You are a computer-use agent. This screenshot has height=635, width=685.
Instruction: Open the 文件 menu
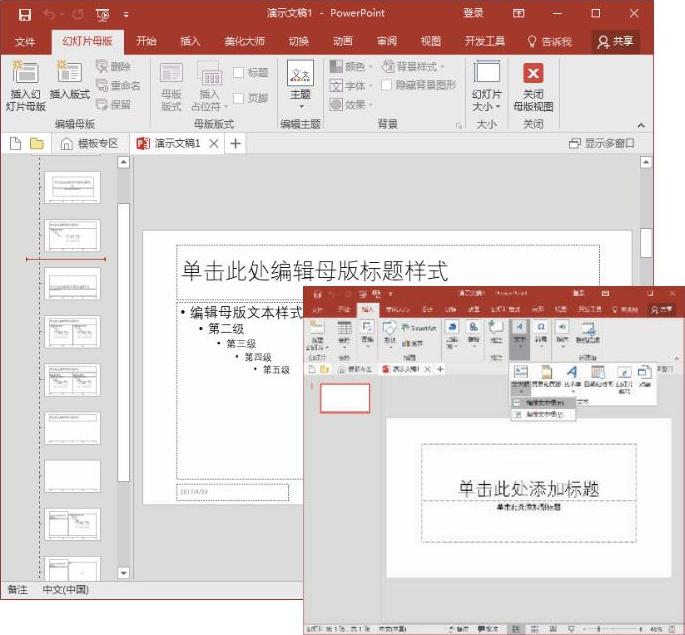[24, 42]
